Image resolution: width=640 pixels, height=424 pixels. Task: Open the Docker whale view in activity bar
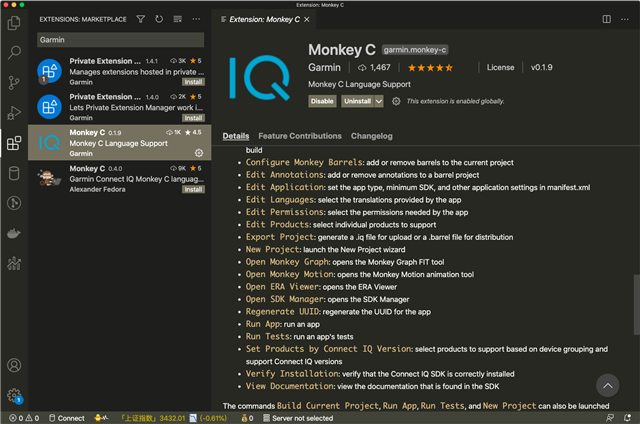click(x=14, y=233)
